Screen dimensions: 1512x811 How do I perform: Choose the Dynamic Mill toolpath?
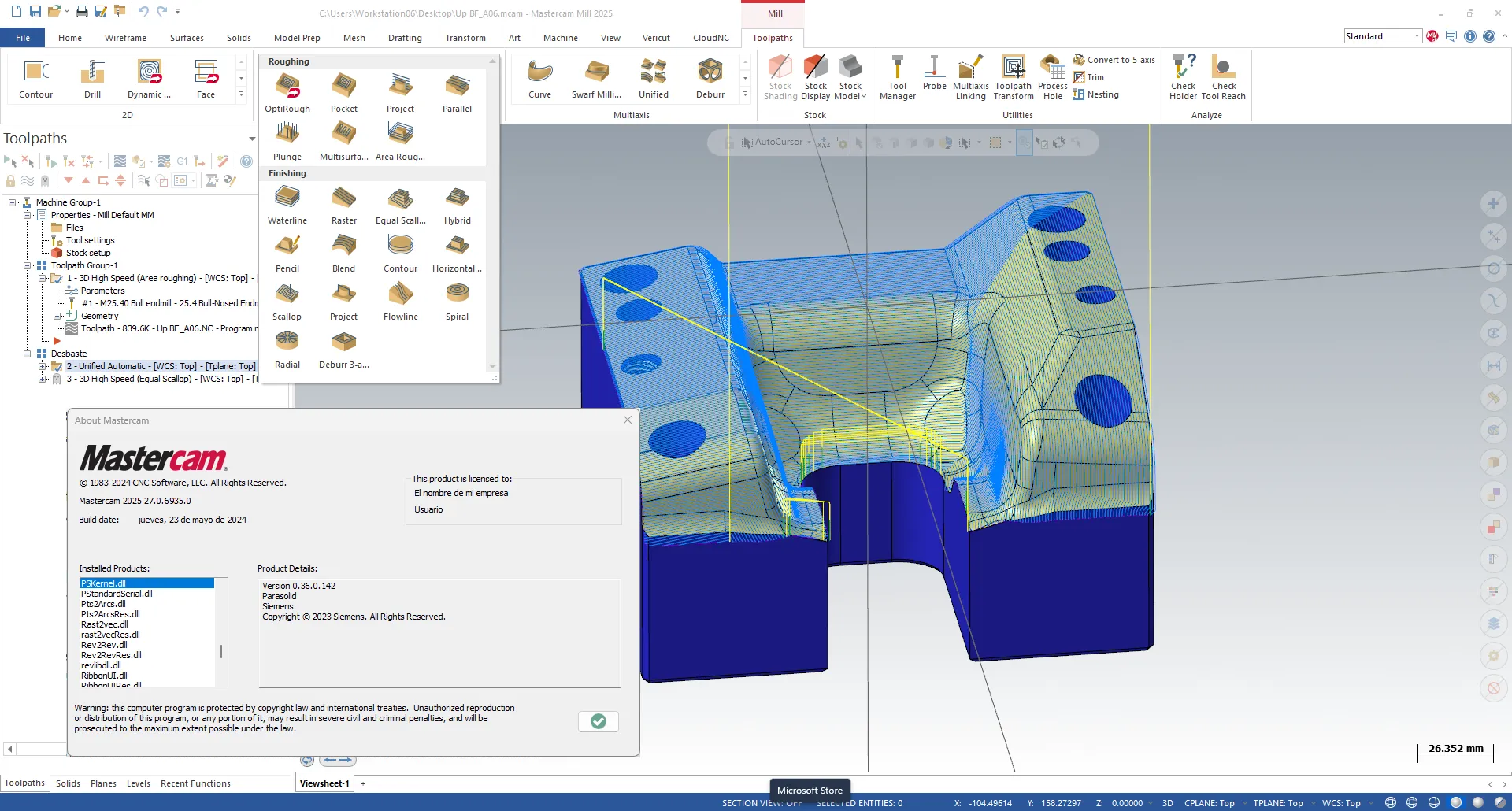(x=149, y=80)
